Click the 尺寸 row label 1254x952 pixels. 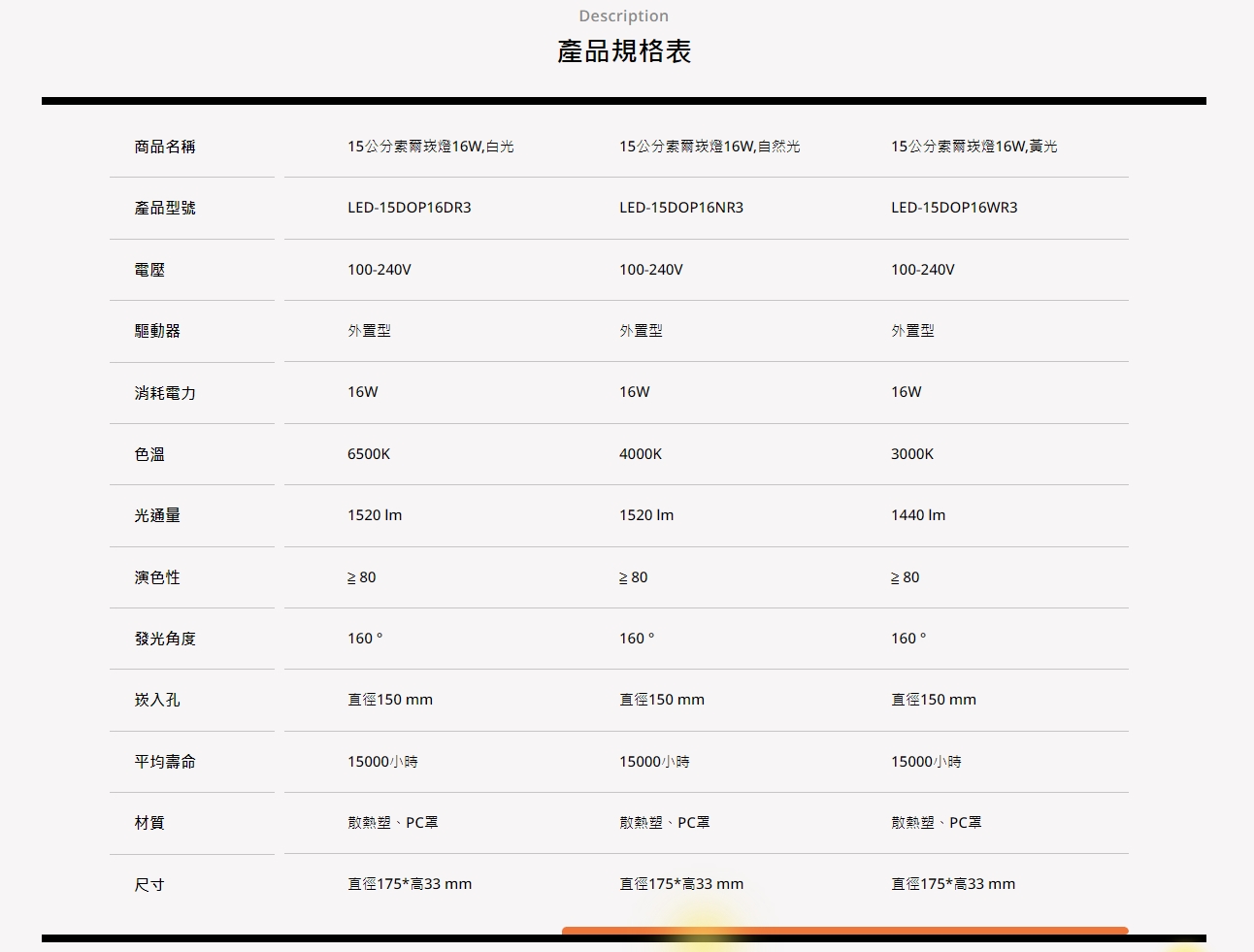click(149, 885)
